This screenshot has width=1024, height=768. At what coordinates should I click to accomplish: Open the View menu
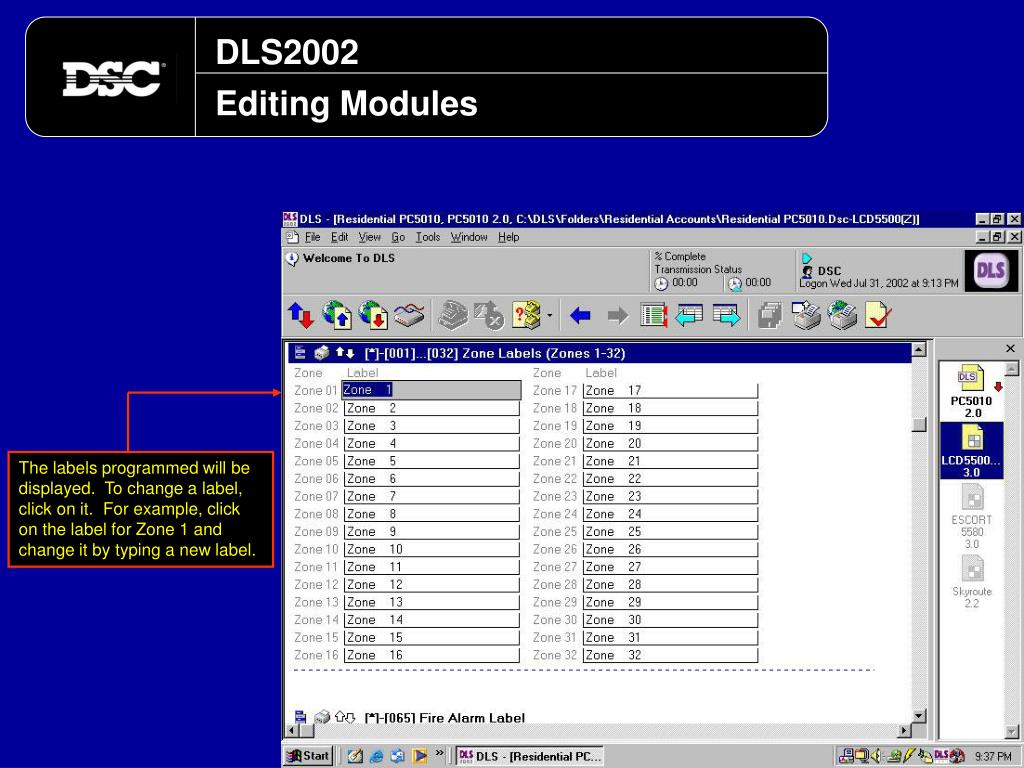370,237
